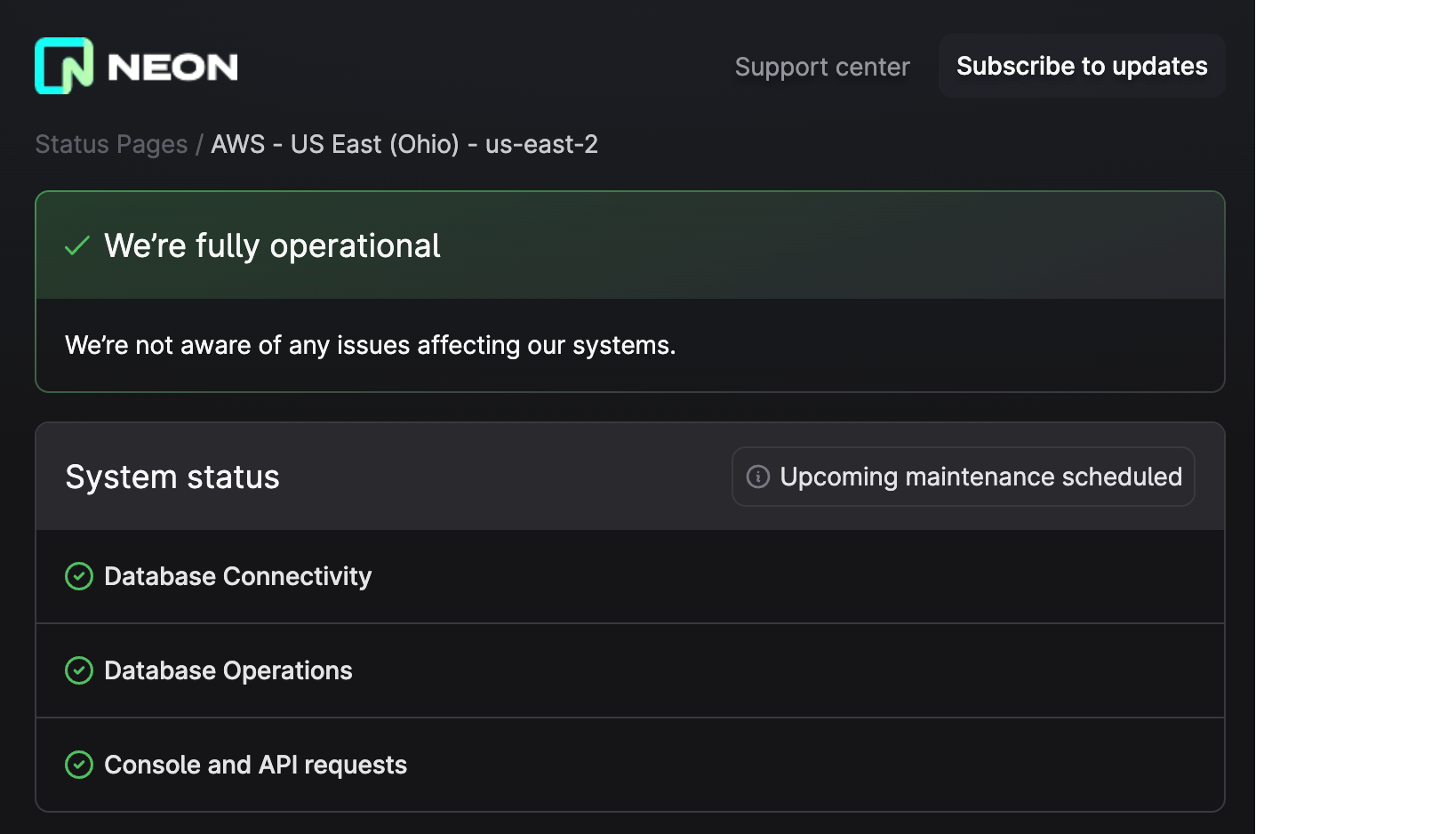The image size is (1456, 834).
Task: Open the Status Pages link
Action: tap(110, 143)
